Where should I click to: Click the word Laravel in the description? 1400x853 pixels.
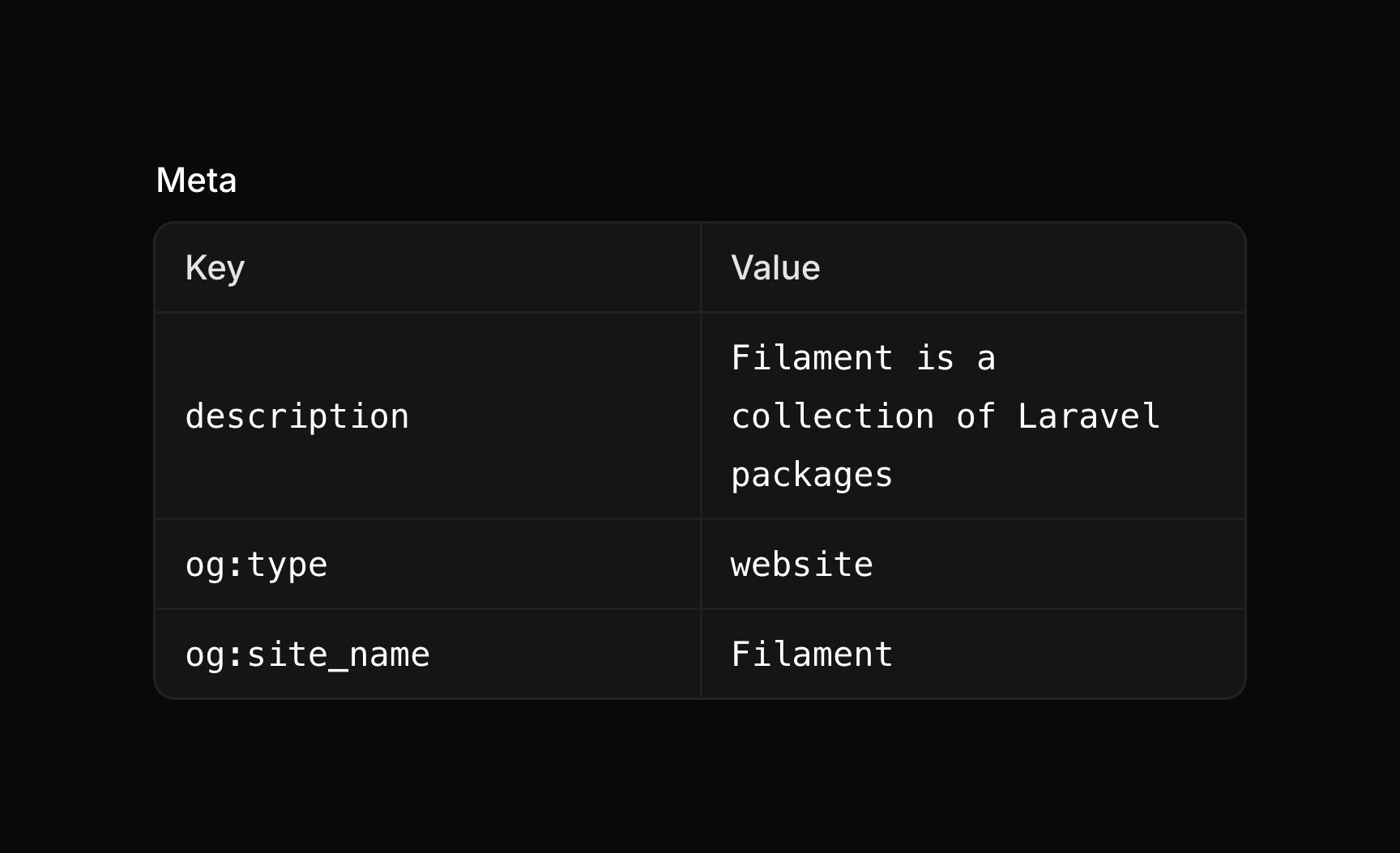click(1090, 416)
